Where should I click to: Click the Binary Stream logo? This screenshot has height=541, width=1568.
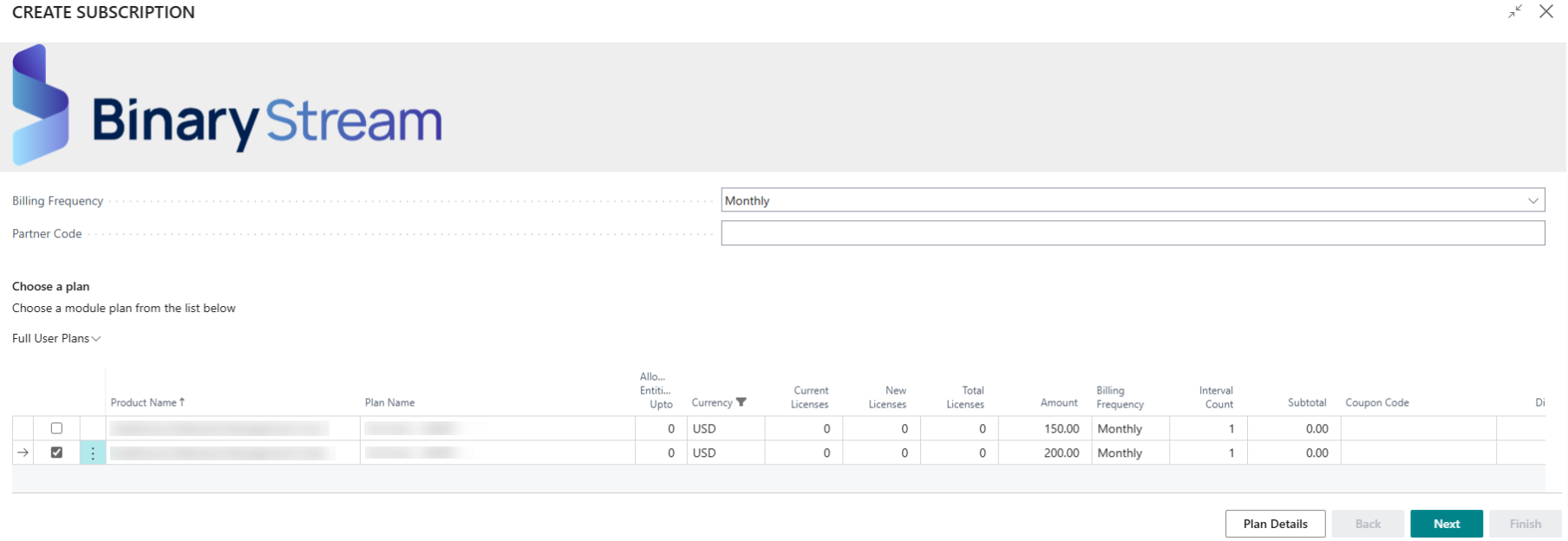tap(227, 106)
